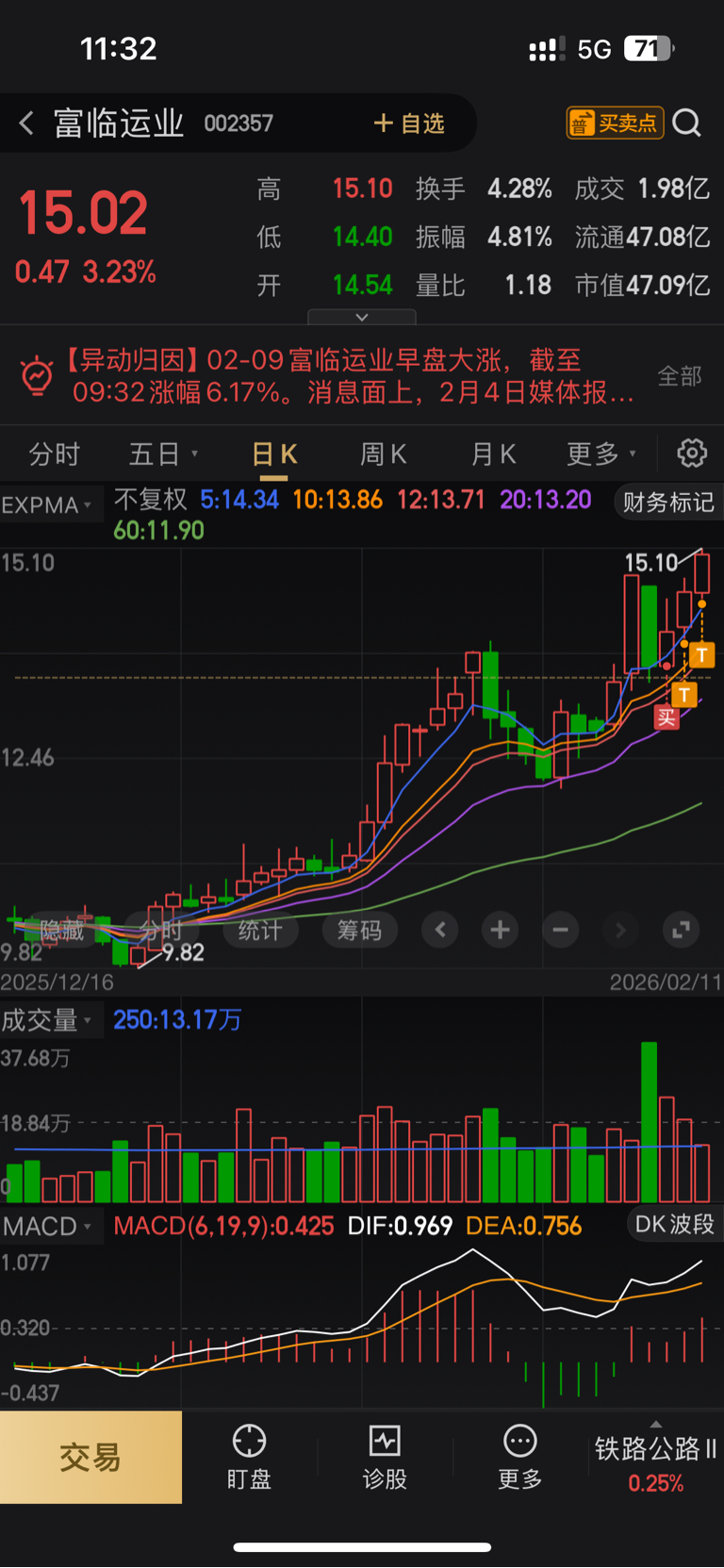Toggle DK波段 indicator
The height and width of the screenshot is (1568, 724).
pyautogui.click(x=675, y=1224)
